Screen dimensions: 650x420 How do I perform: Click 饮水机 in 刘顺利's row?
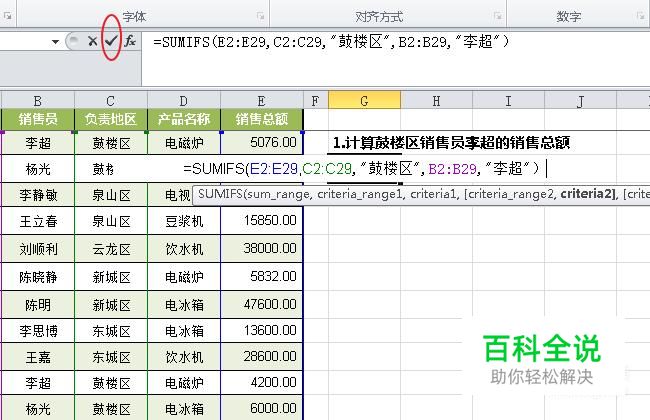coord(184,248)
